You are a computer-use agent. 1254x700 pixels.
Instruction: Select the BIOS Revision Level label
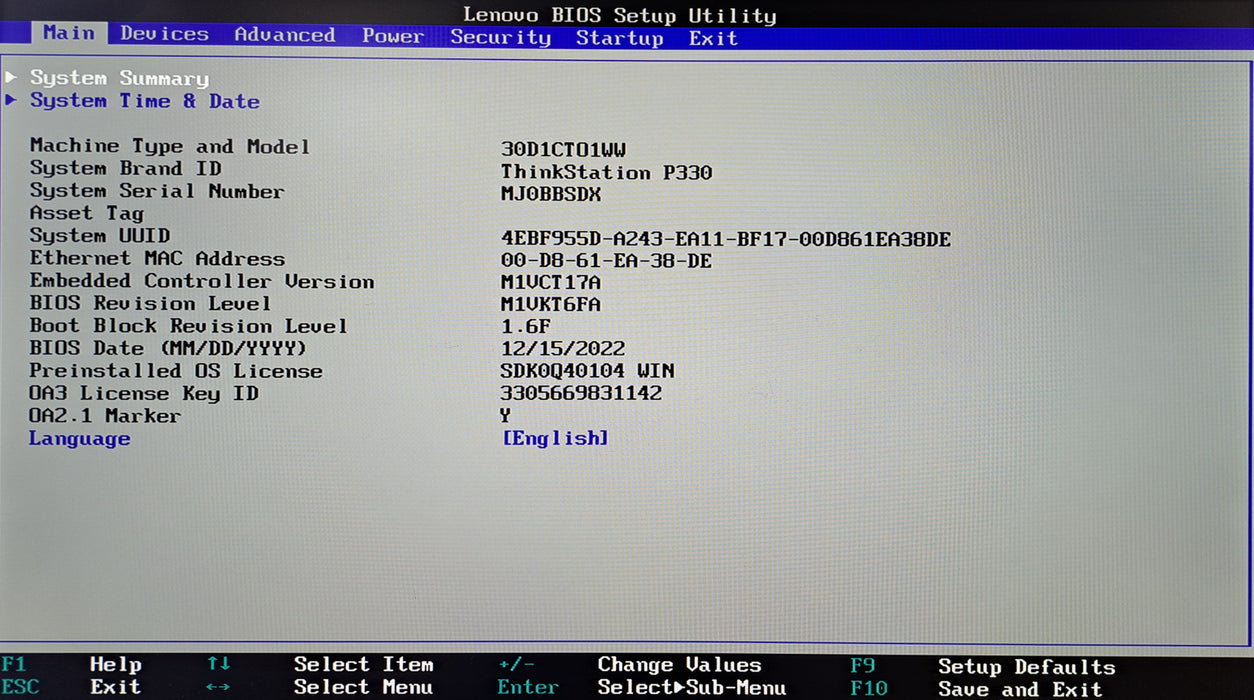[x=150, y=303]
